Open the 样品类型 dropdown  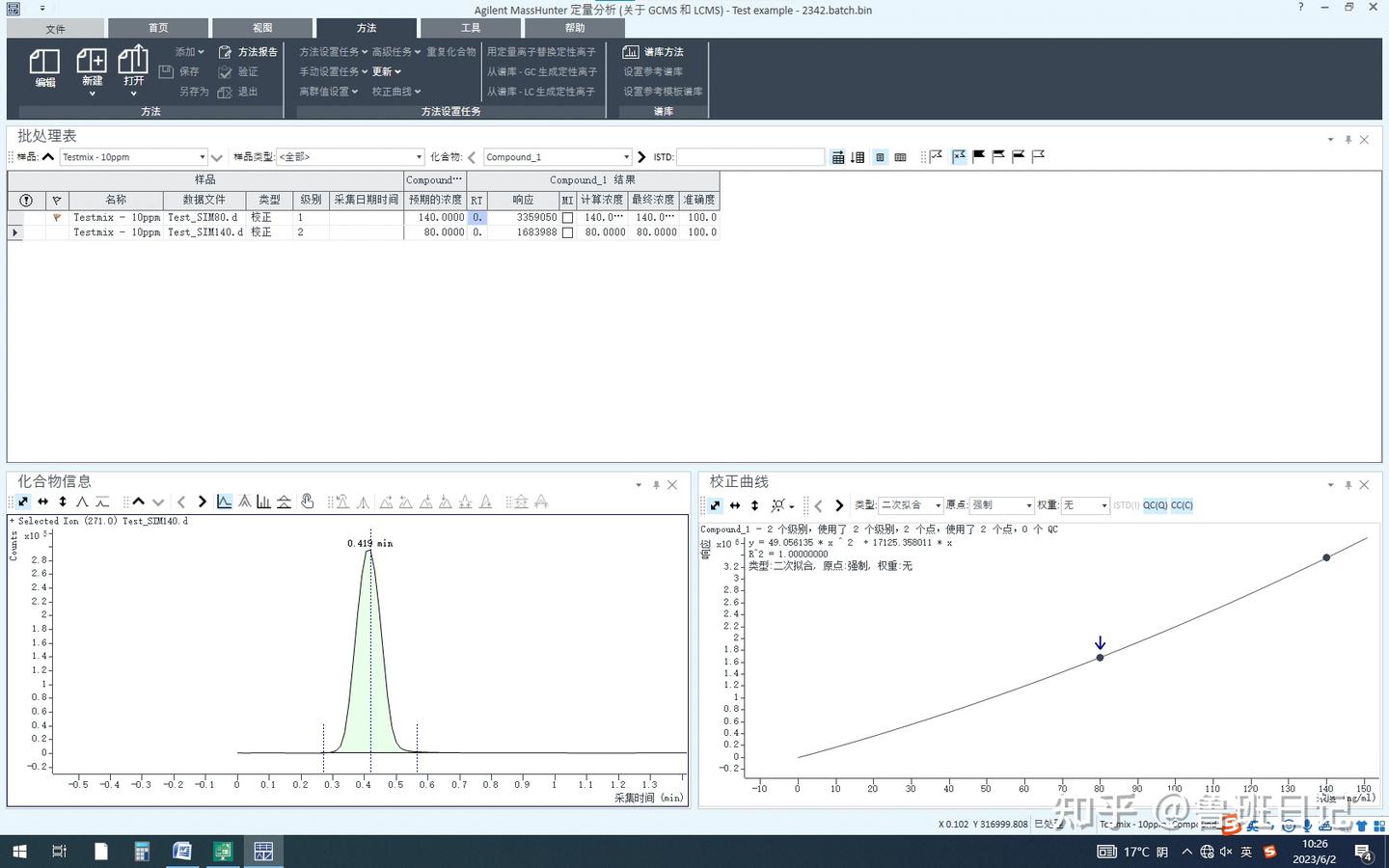[418, 156]
